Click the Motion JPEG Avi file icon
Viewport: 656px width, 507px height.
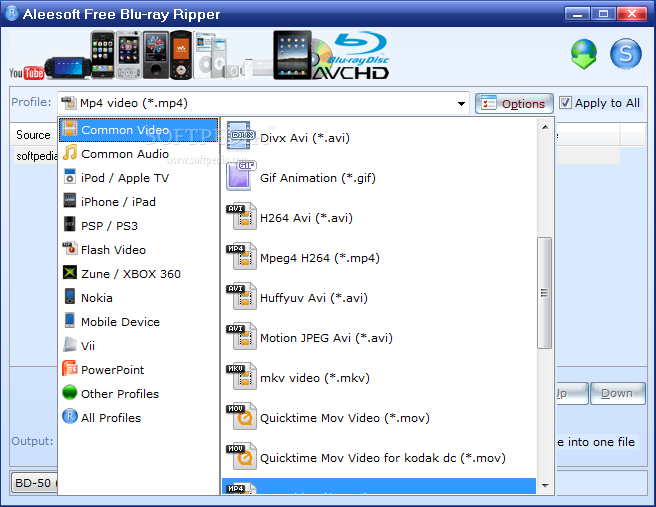pyautogui.click(x=241, y=336)
